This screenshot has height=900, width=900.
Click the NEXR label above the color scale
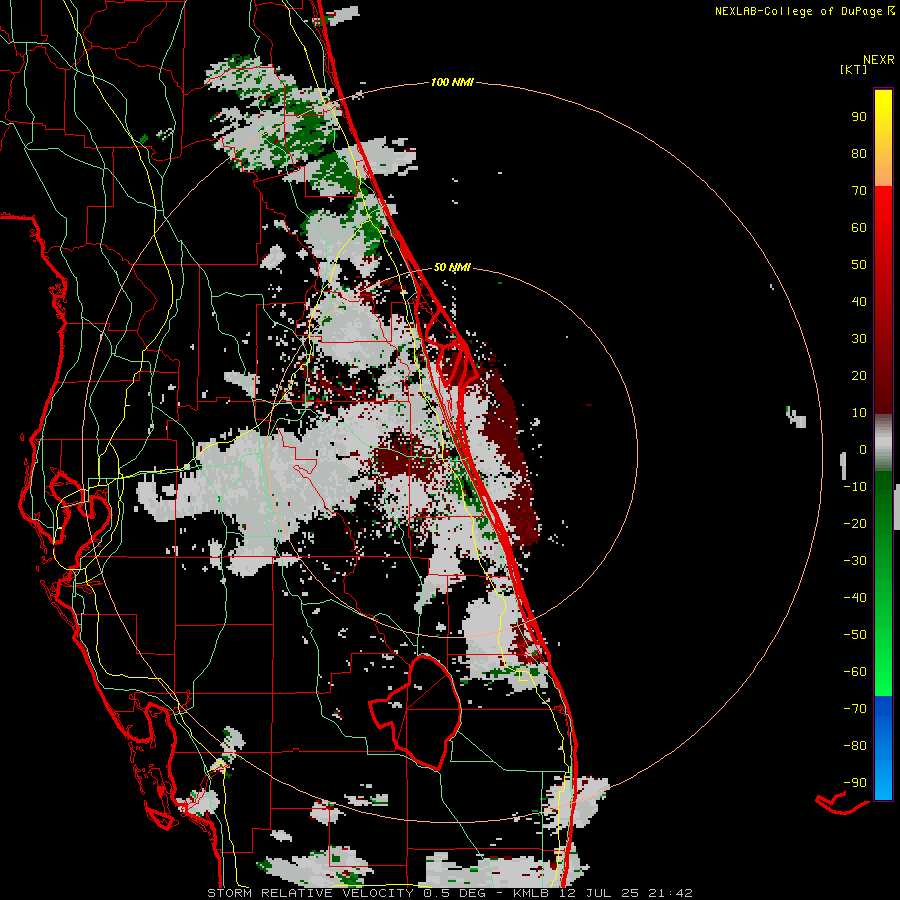[x=879, y=60]
